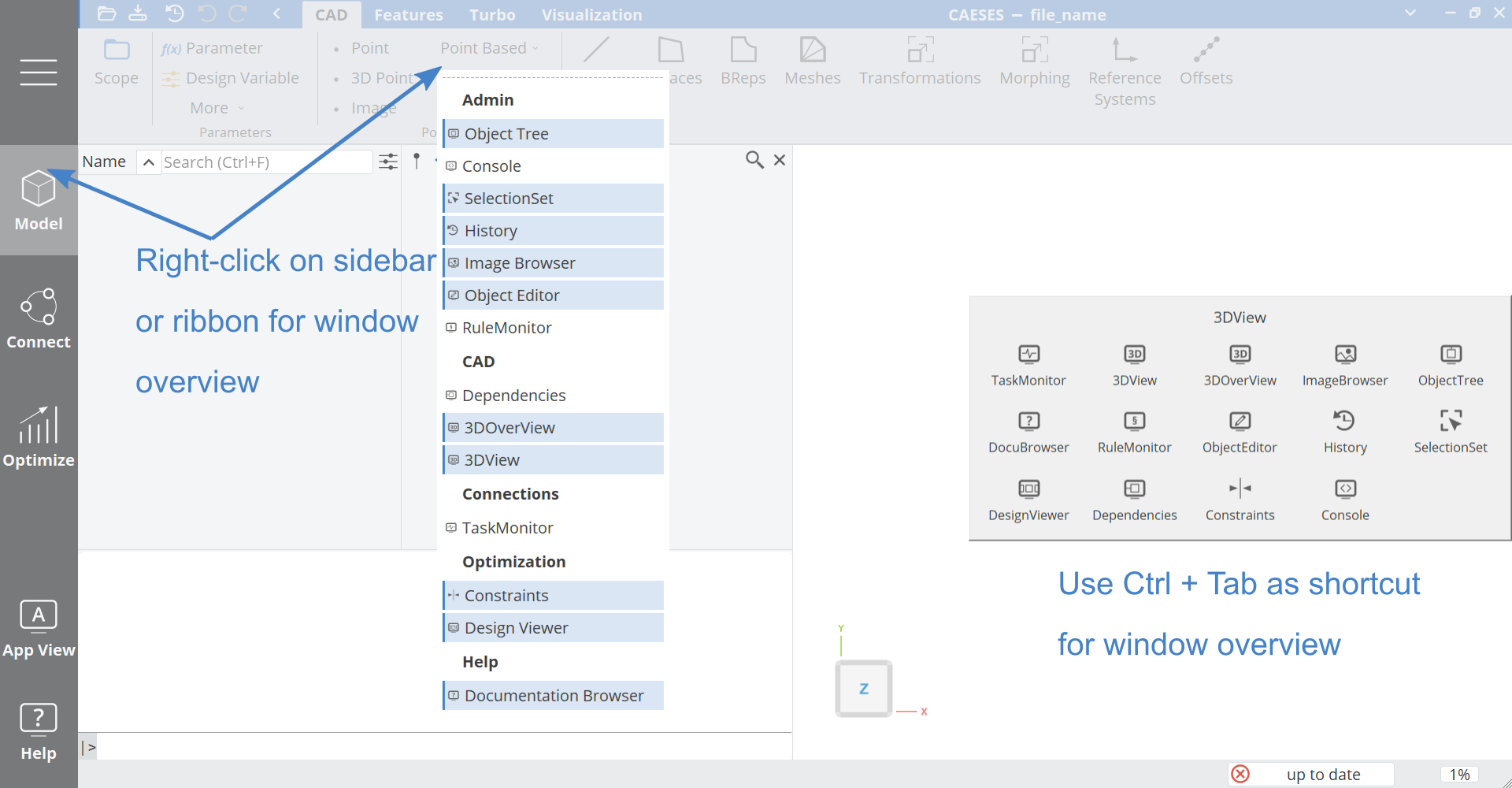This screenshot has height=788, width=1512.
Task: Click the save project icon
Action: [x=138, y=13]
